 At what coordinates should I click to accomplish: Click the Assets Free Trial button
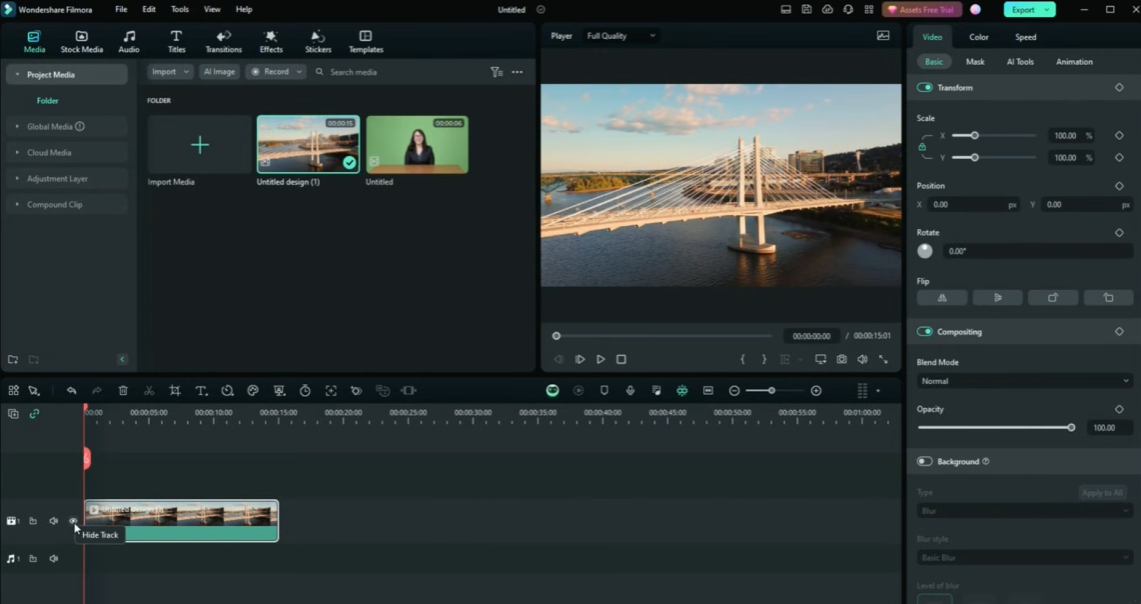point(922,9)
